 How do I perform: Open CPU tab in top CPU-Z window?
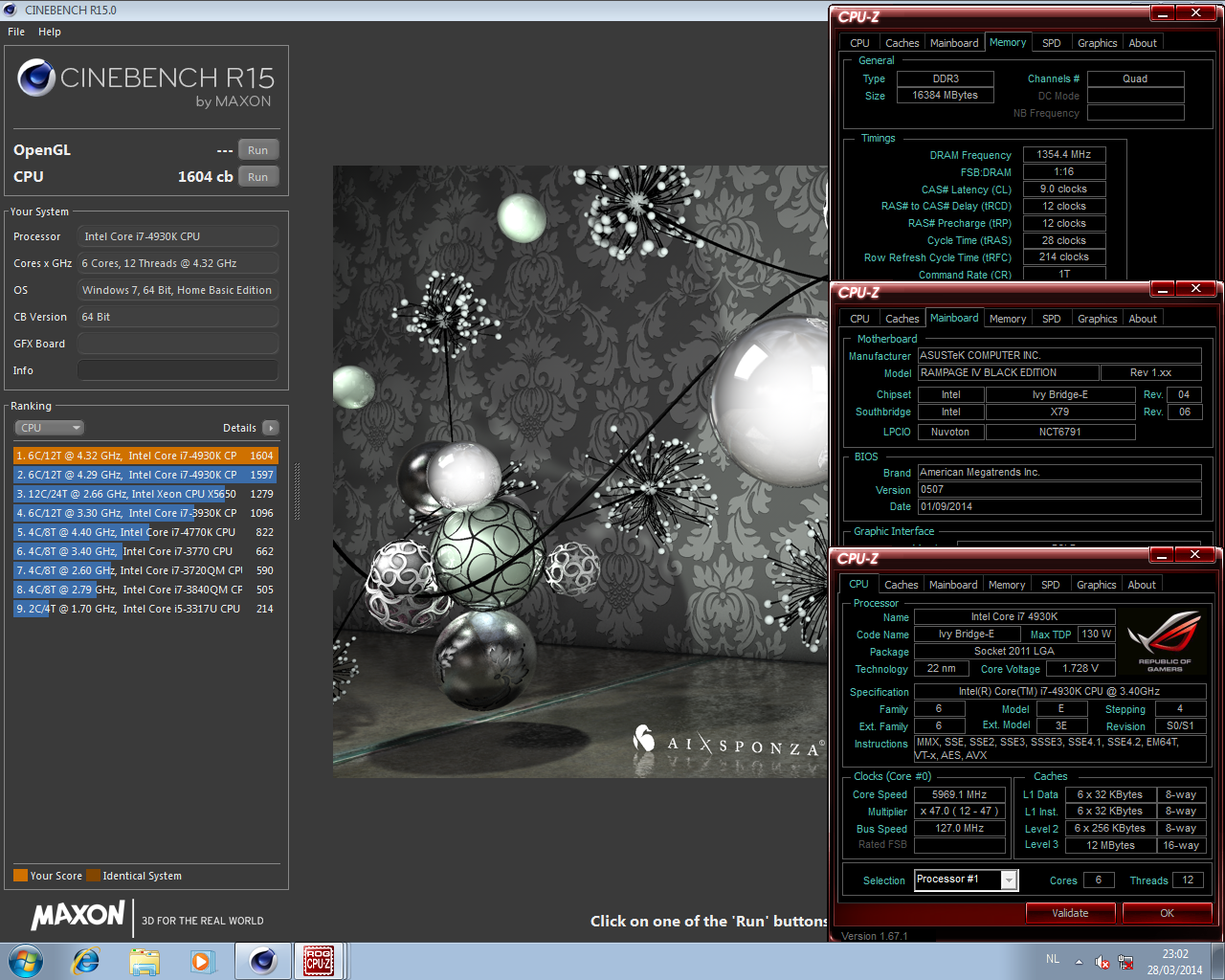[859, 43]
